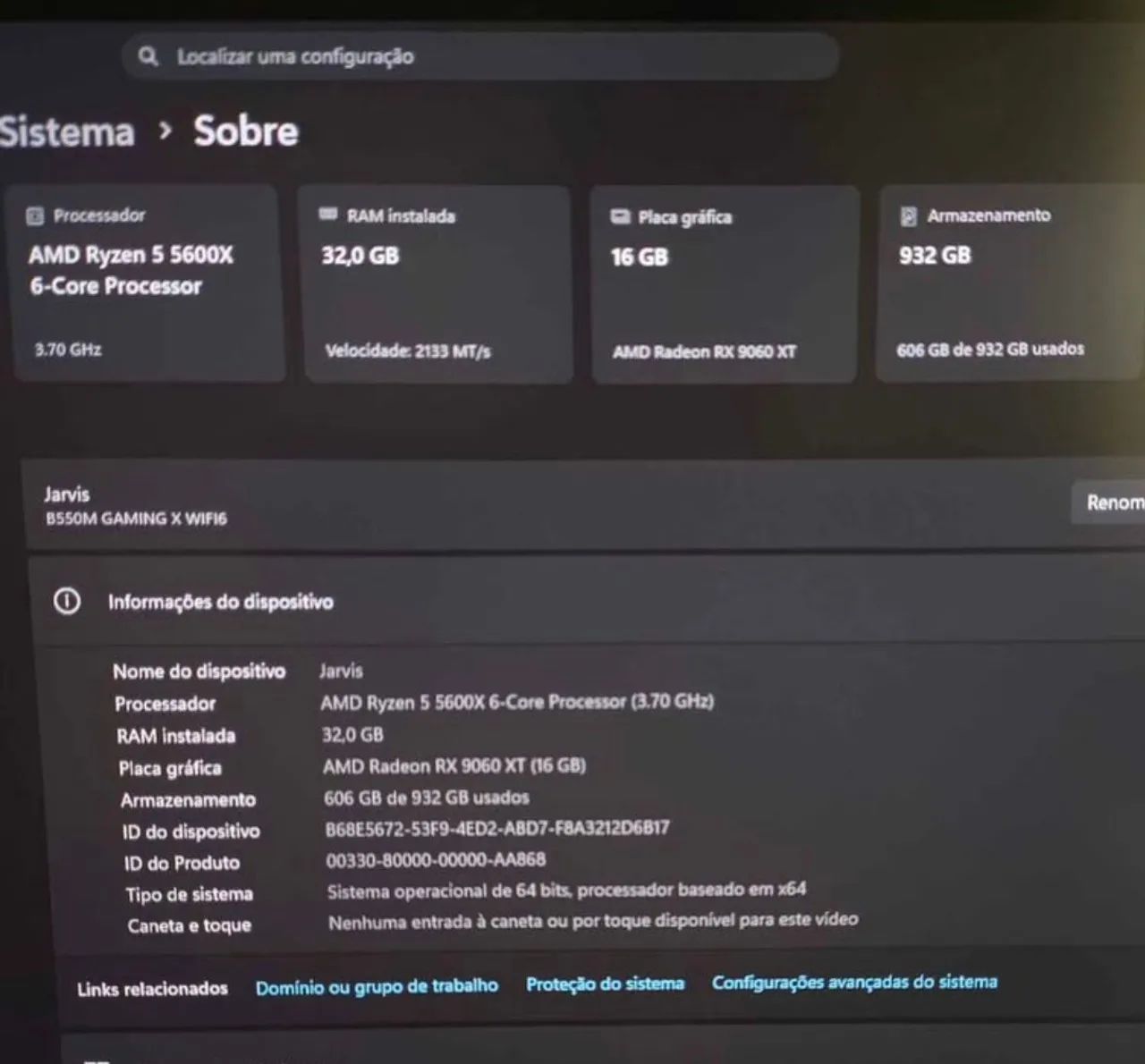Click the 'B550M GAMING X WIFI6' model text
The image size is (1145, 1064).
click(136, 519)
